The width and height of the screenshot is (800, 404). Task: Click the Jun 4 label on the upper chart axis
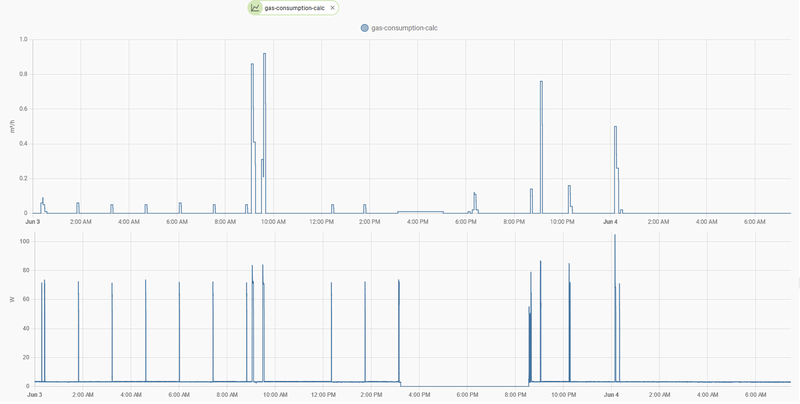pyautogui.click(x=610, y=221)
